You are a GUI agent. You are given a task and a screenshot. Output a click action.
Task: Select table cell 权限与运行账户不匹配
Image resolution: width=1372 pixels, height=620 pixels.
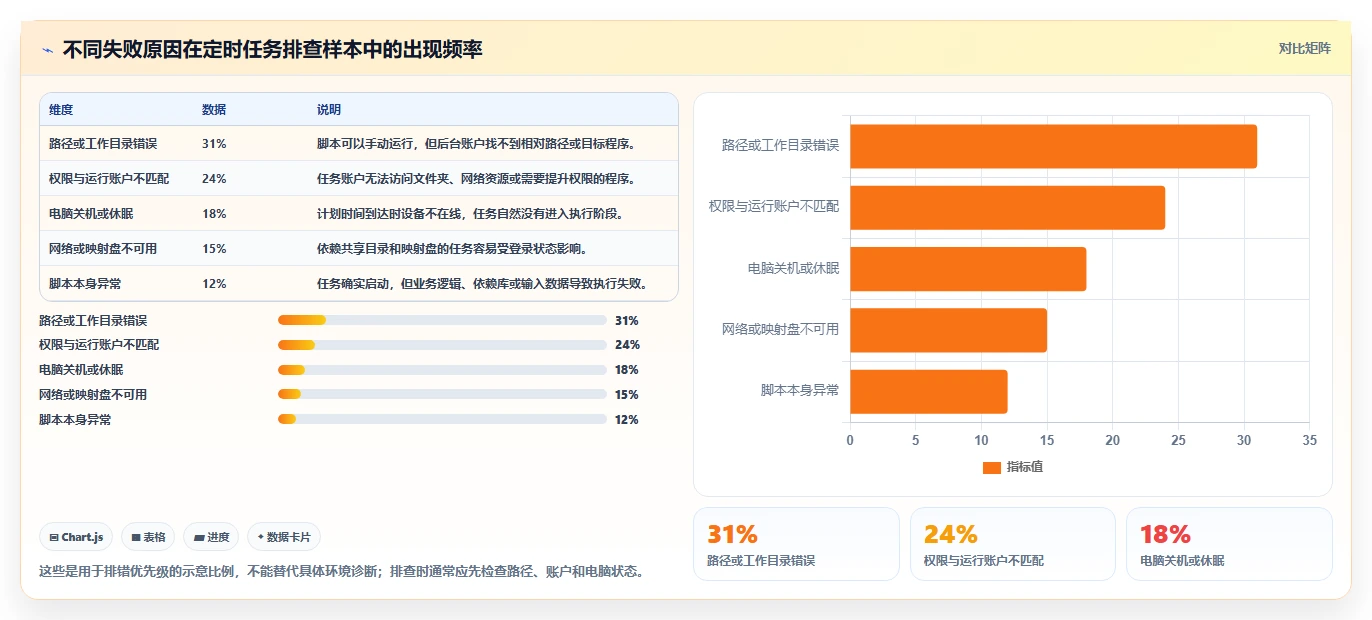pyautogui.click(x=109, y=179)
